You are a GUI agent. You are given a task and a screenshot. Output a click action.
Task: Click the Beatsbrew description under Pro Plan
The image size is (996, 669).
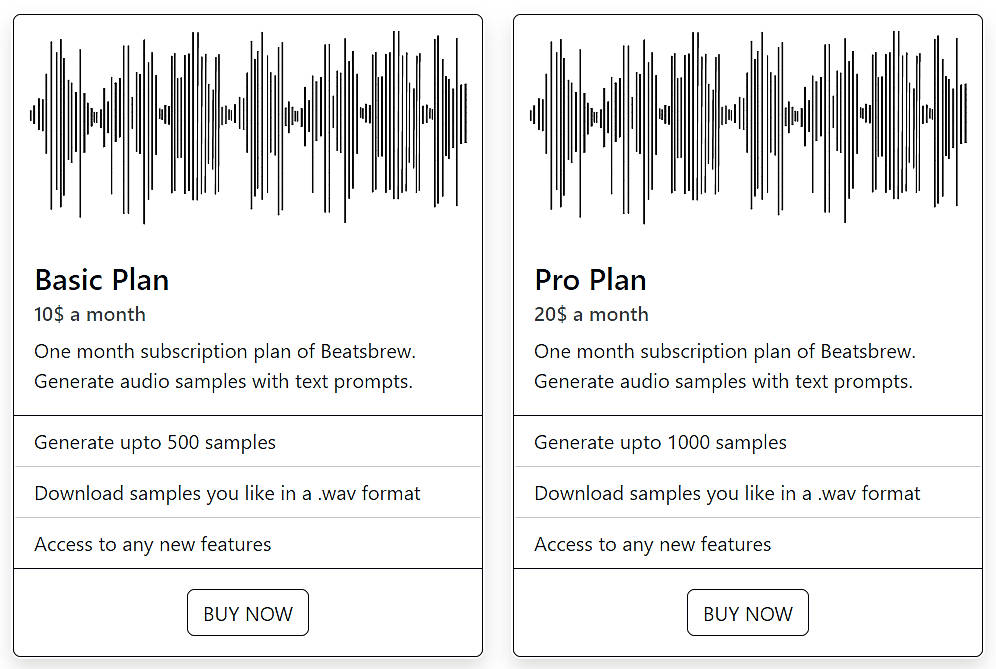tap(725, 366)
